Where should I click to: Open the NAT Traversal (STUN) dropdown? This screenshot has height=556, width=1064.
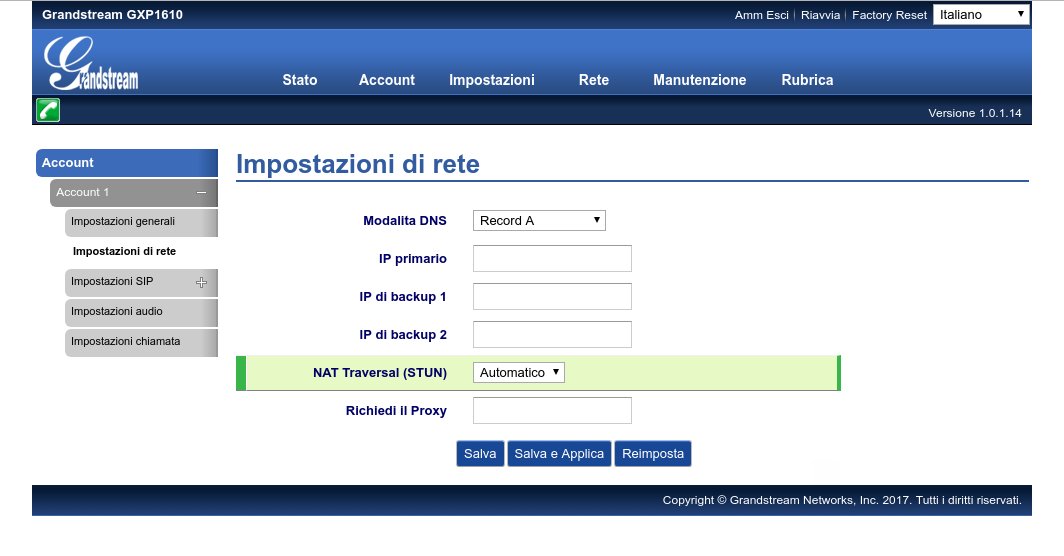(518, 373)
